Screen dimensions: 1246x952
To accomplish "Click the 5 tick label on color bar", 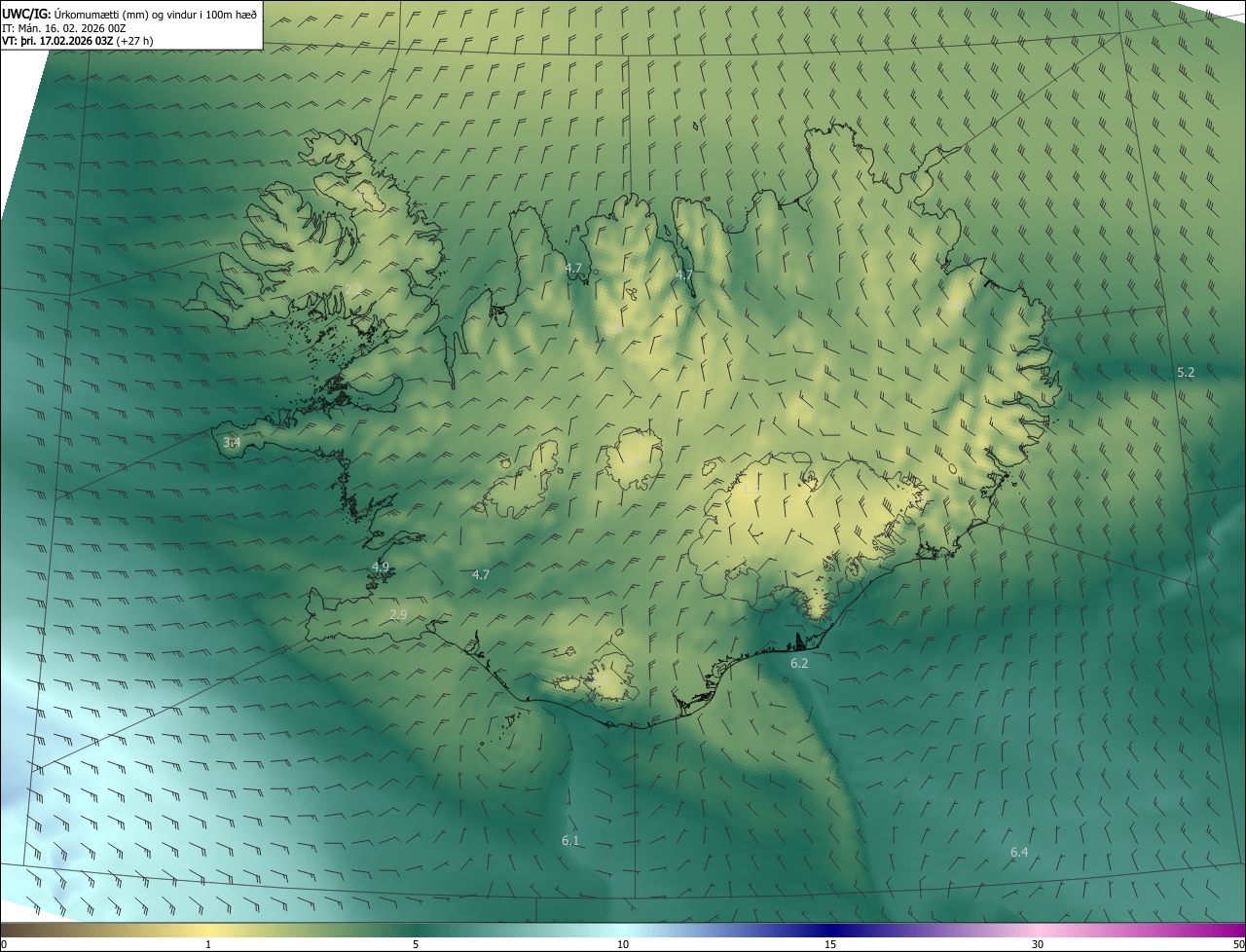I will 416,944.
